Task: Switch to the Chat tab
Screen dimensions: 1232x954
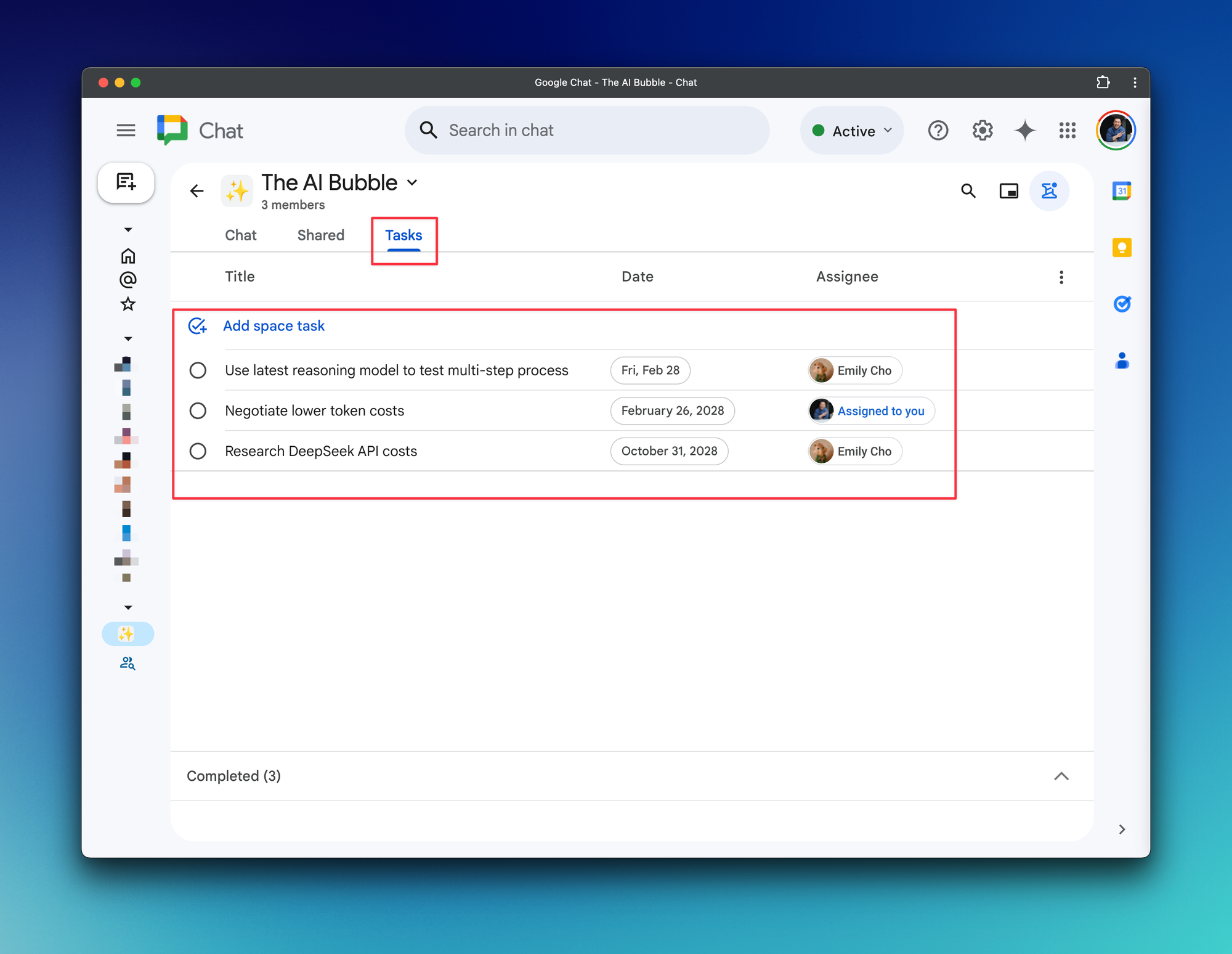Action: click(240, 235)
